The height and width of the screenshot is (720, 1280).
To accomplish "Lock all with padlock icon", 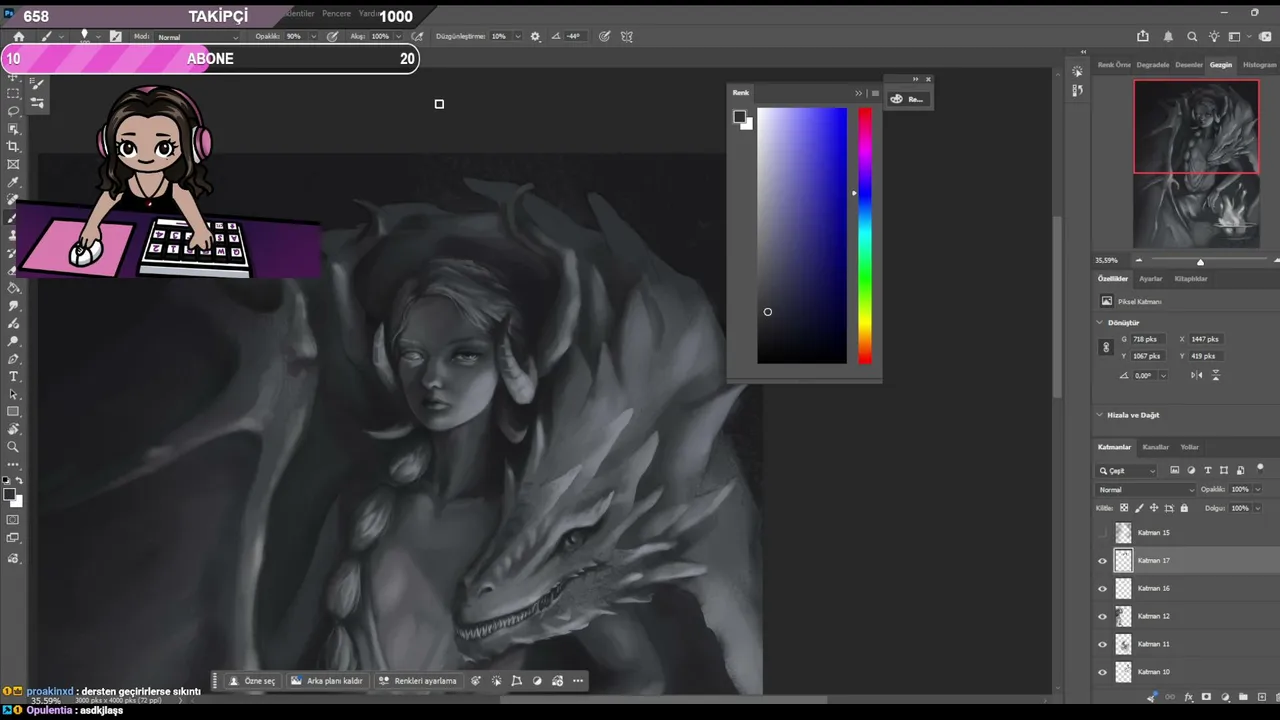I will click(1184, 508).
